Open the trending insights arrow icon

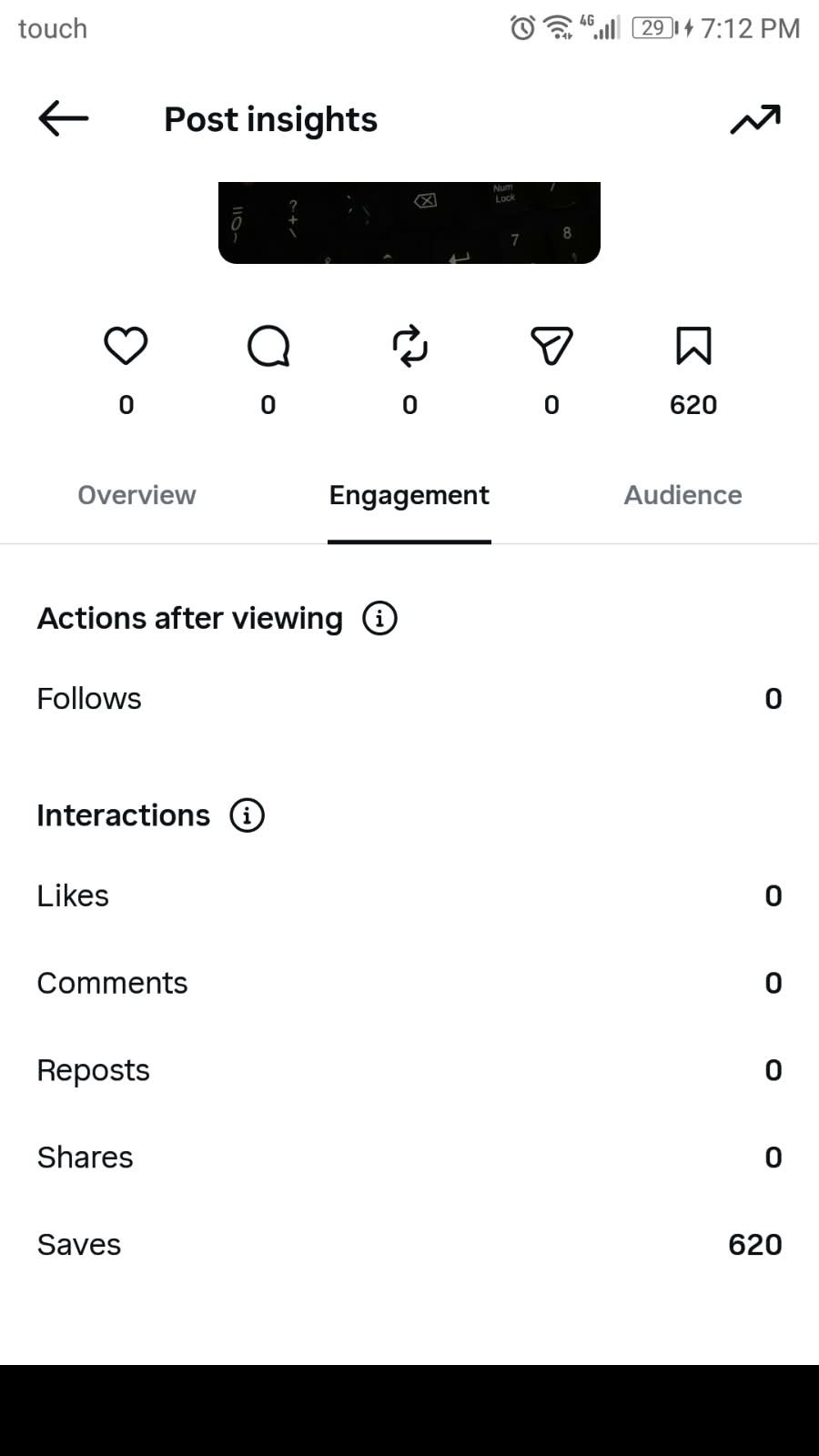755,119
